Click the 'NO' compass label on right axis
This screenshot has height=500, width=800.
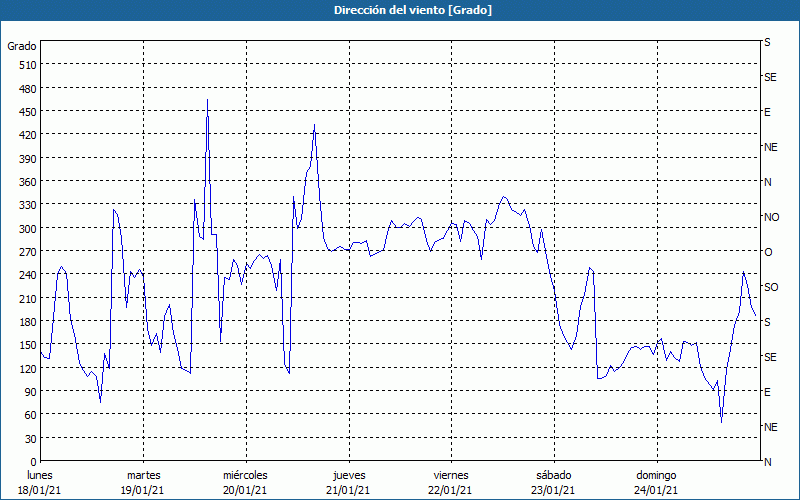pyautogui.click(x=771, y=217)
